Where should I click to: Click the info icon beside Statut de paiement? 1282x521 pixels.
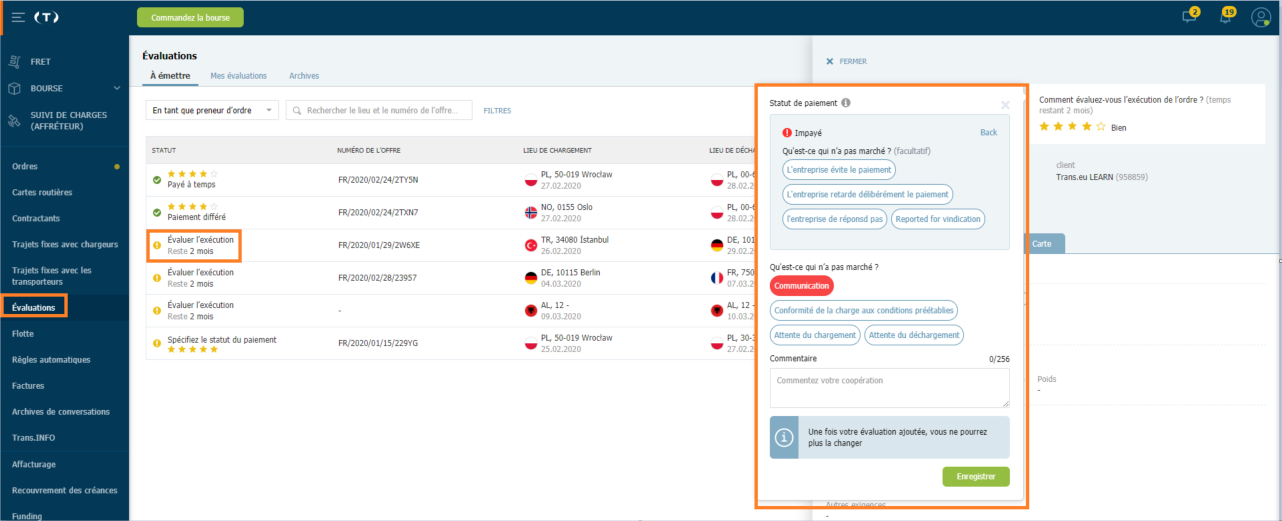(846, 103)
